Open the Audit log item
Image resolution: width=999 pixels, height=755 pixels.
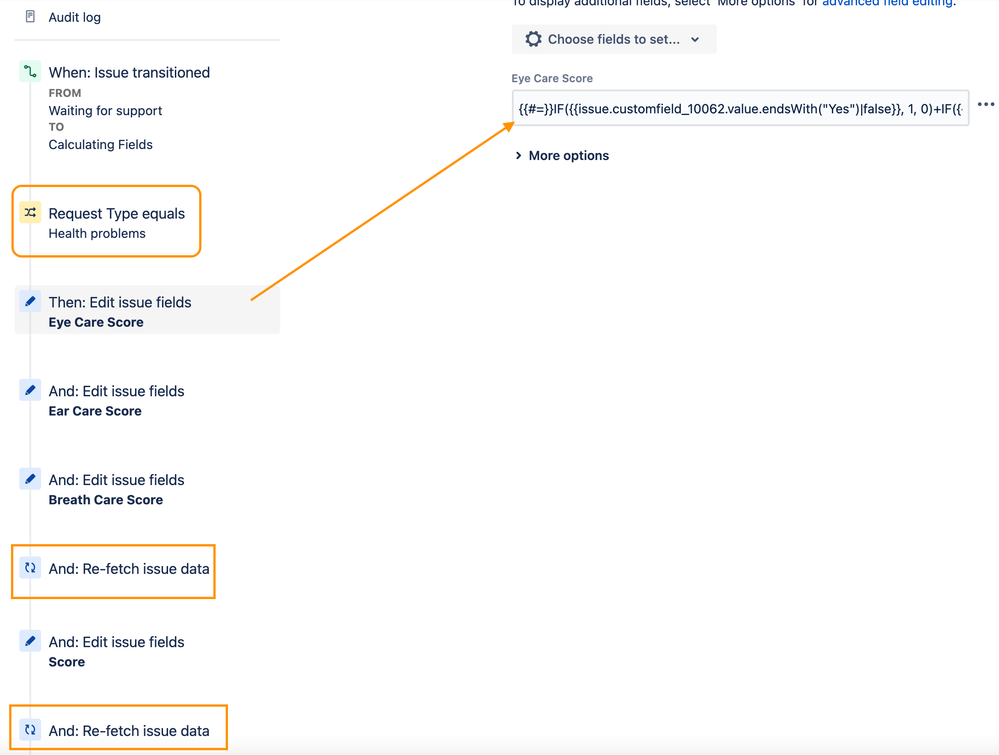click(x=74, y=17)
